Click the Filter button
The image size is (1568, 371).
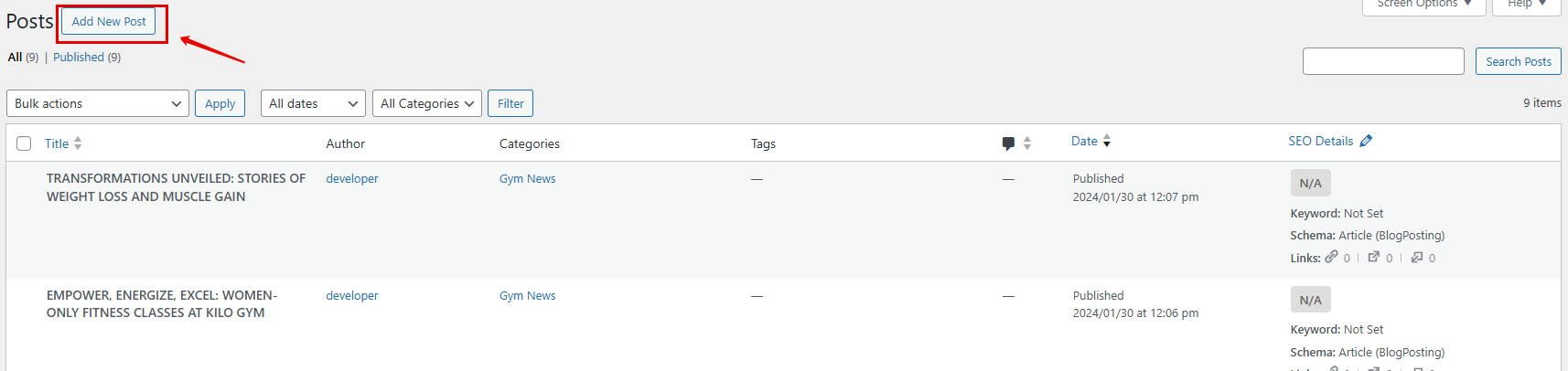tap(510, 103)
